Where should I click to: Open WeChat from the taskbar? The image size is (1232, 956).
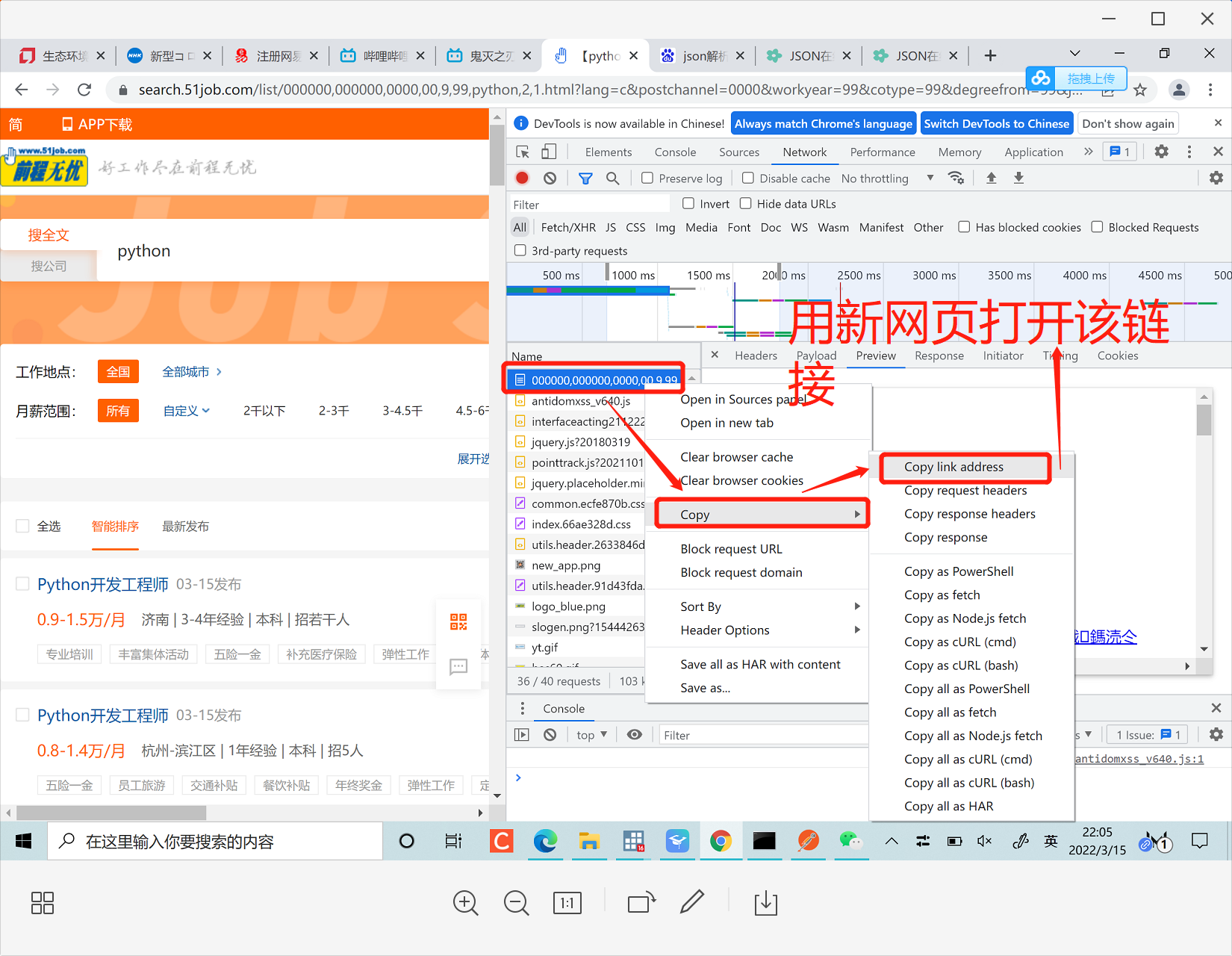pyautogui.click(x=850, y=842)
